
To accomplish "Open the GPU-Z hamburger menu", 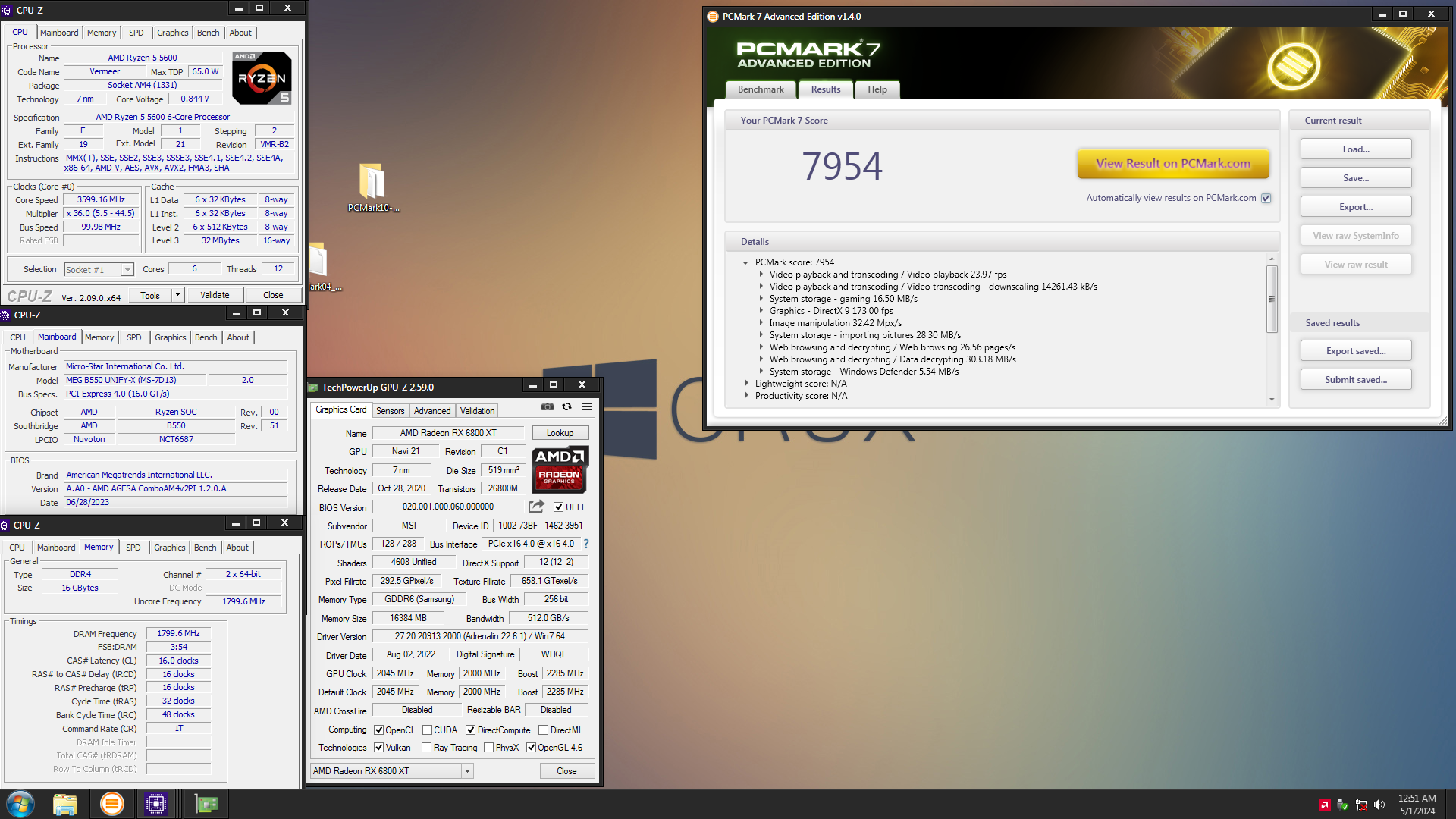I will [x=586, y=406].
